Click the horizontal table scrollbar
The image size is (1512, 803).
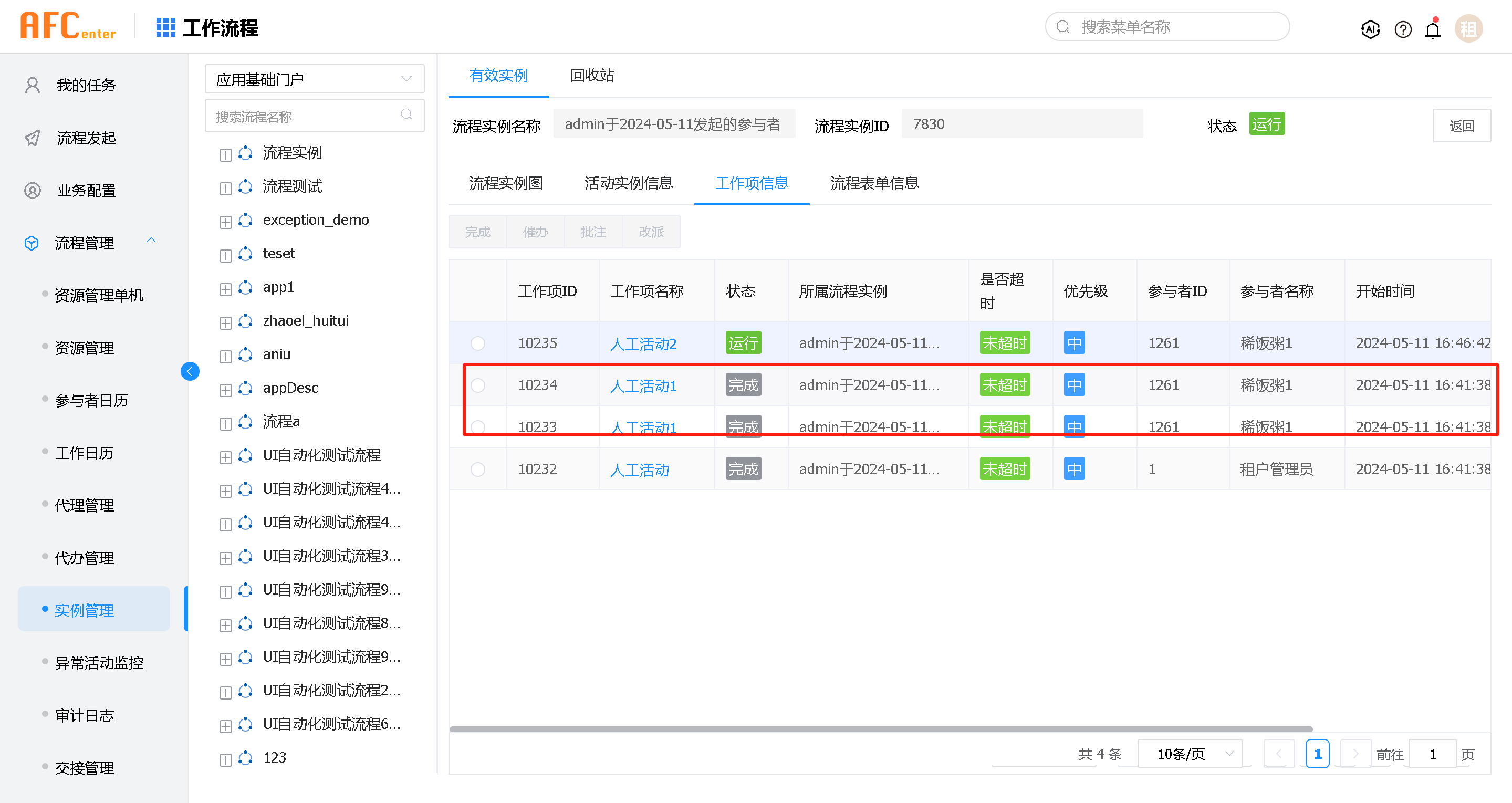(880, 728)
